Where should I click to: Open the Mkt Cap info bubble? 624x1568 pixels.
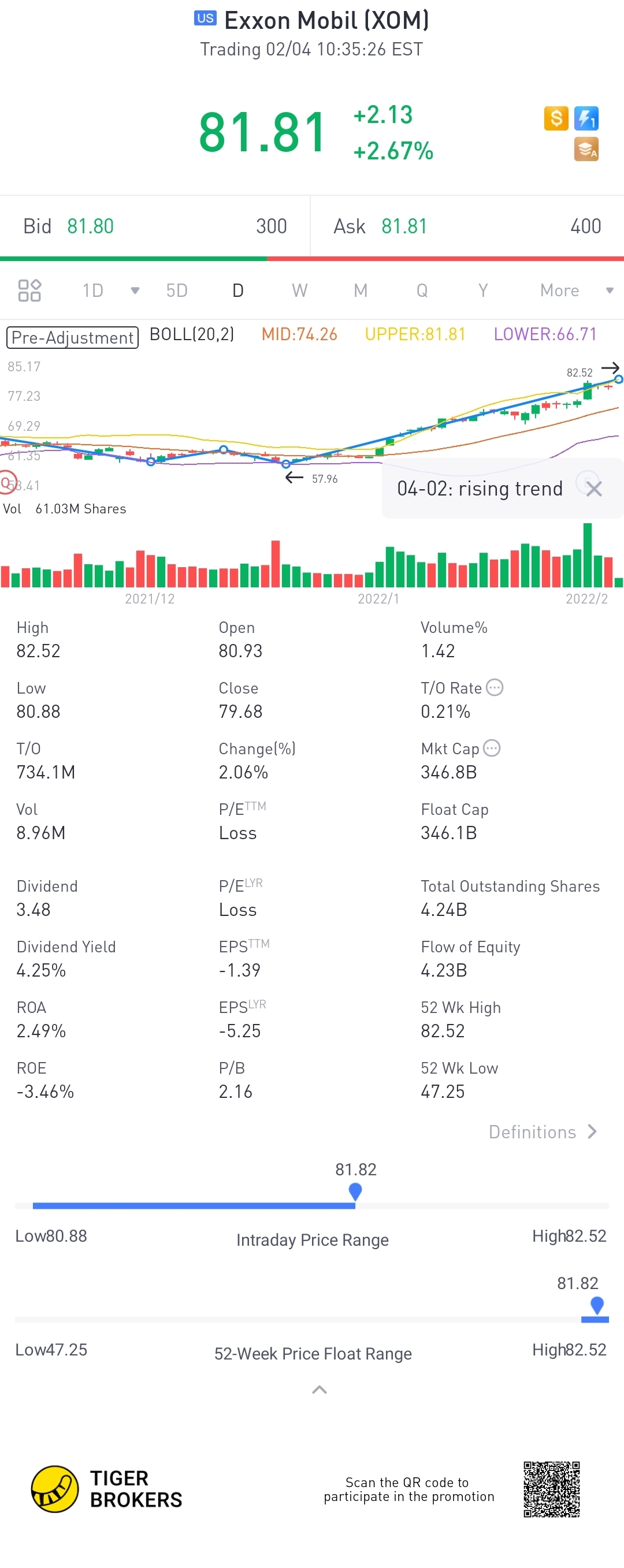coord(492,748)
